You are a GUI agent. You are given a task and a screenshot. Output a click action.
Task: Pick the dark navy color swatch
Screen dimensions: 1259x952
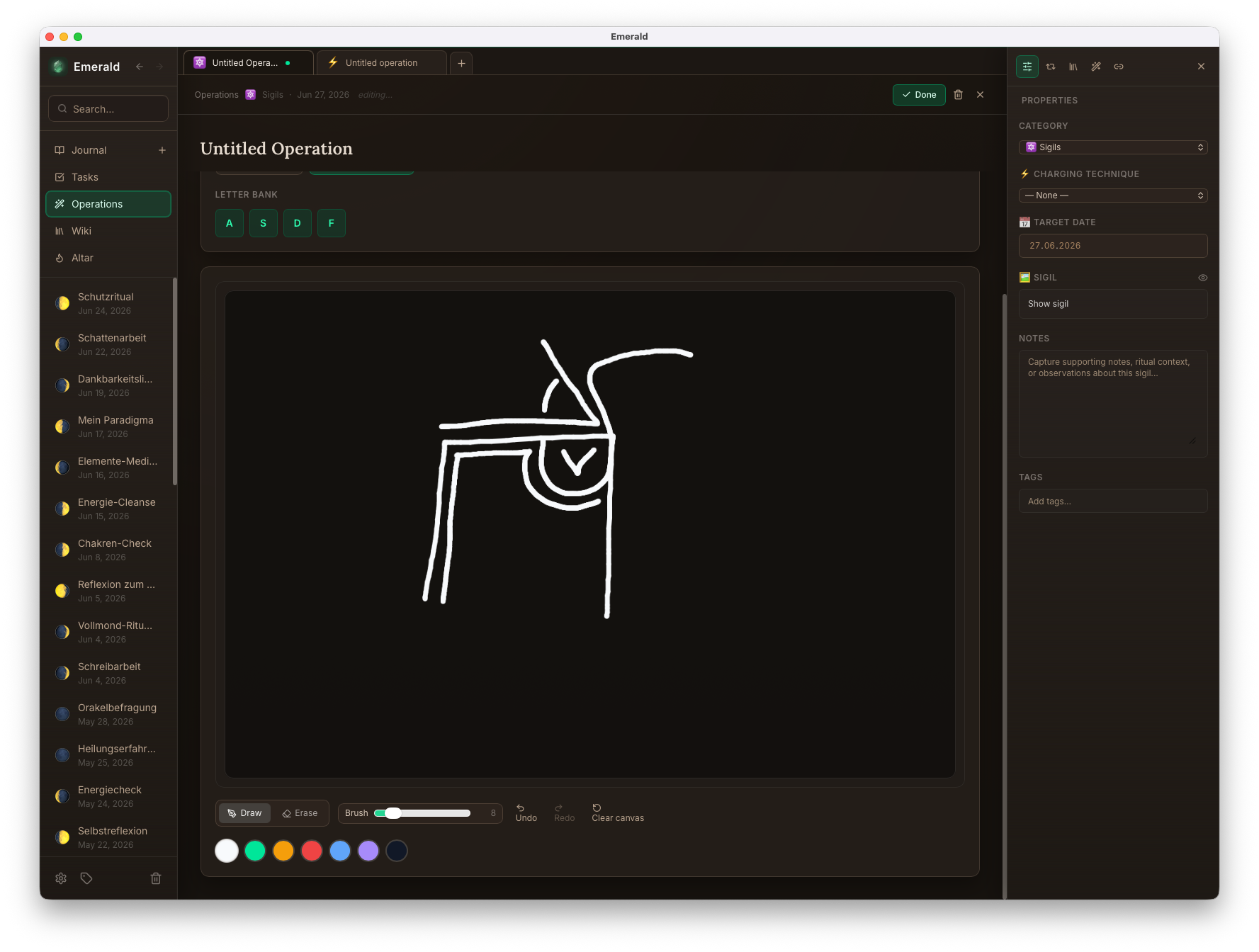tap(397, 851)
